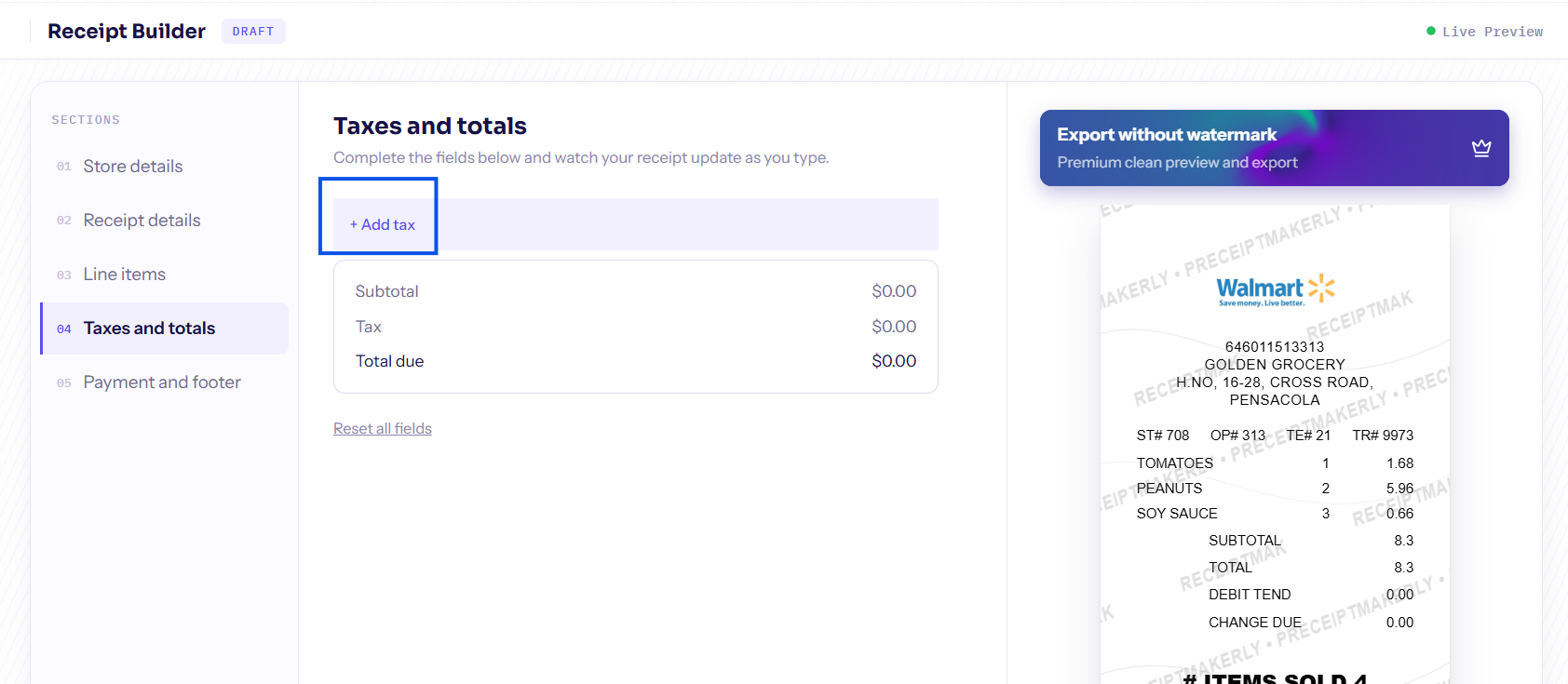This screenshot has width=1568, height=684.
Task: Click the 646011513313 number on receipt
Action: coord(1275,347)
